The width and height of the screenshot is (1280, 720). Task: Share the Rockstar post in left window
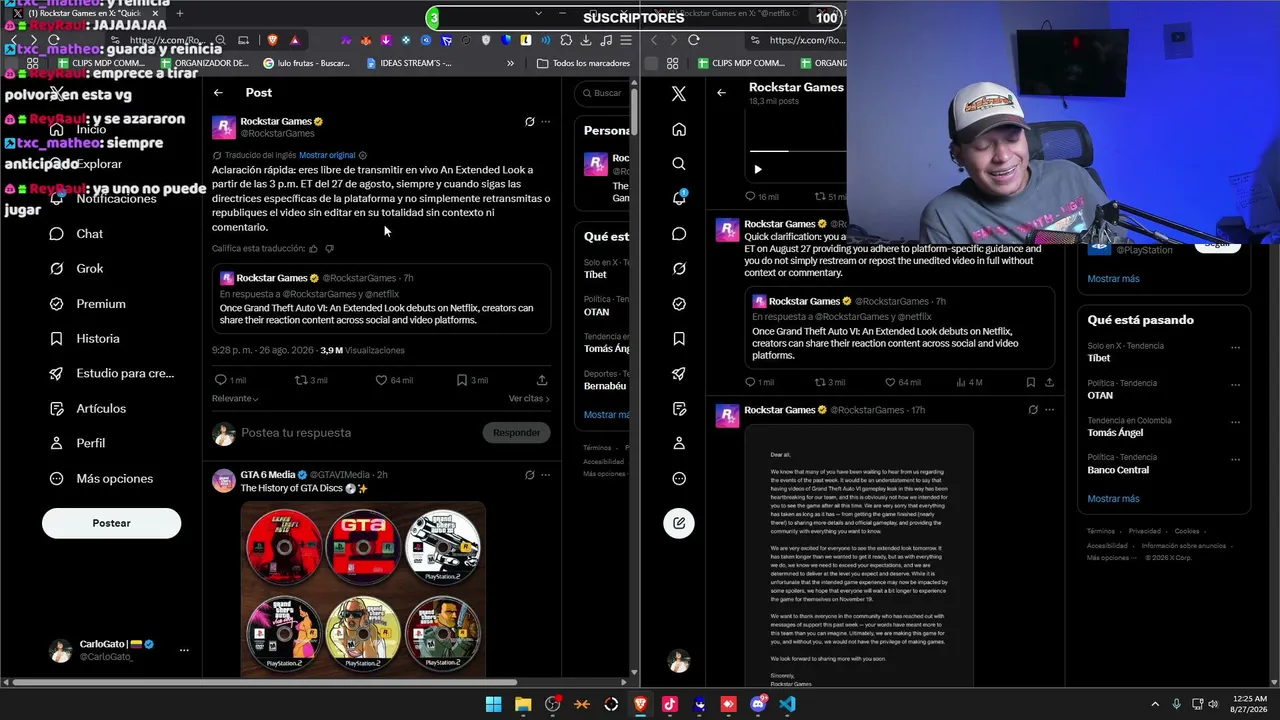tap(542, 380)
